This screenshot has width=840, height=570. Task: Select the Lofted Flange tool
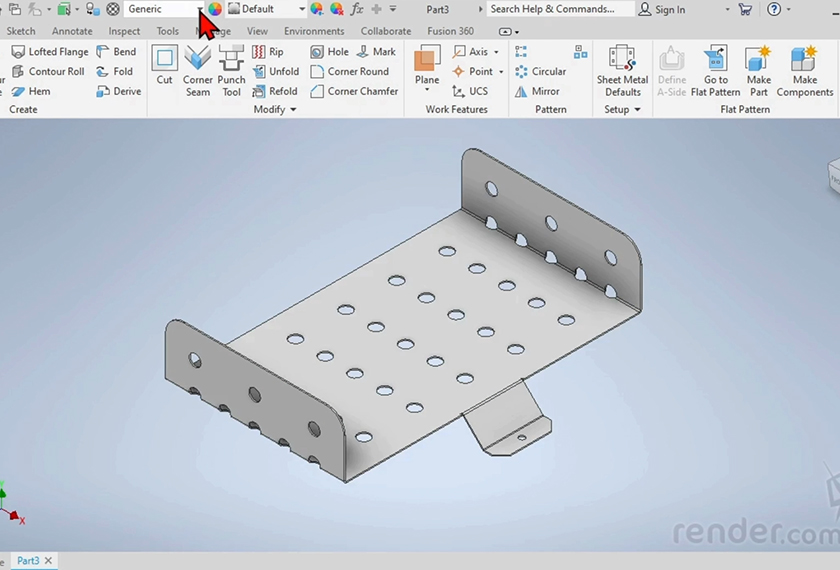(x=49, y=52)
